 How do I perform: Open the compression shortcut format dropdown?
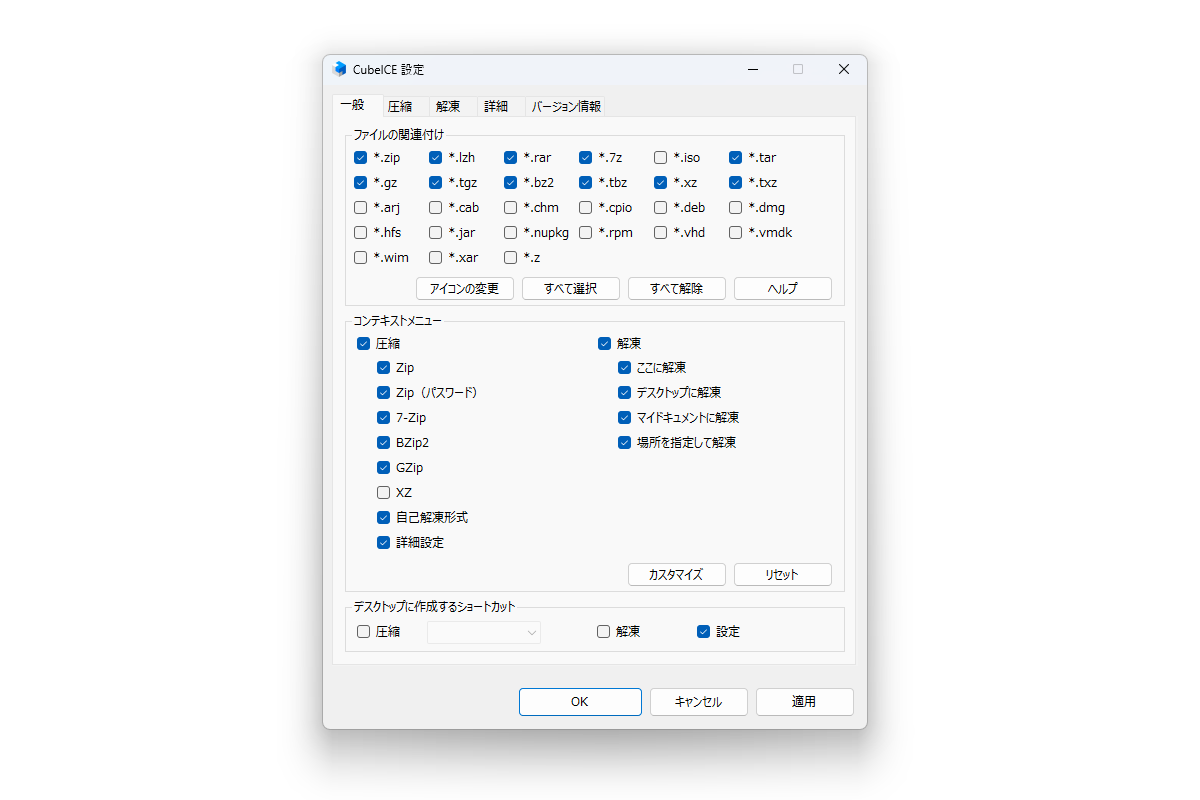484,632
